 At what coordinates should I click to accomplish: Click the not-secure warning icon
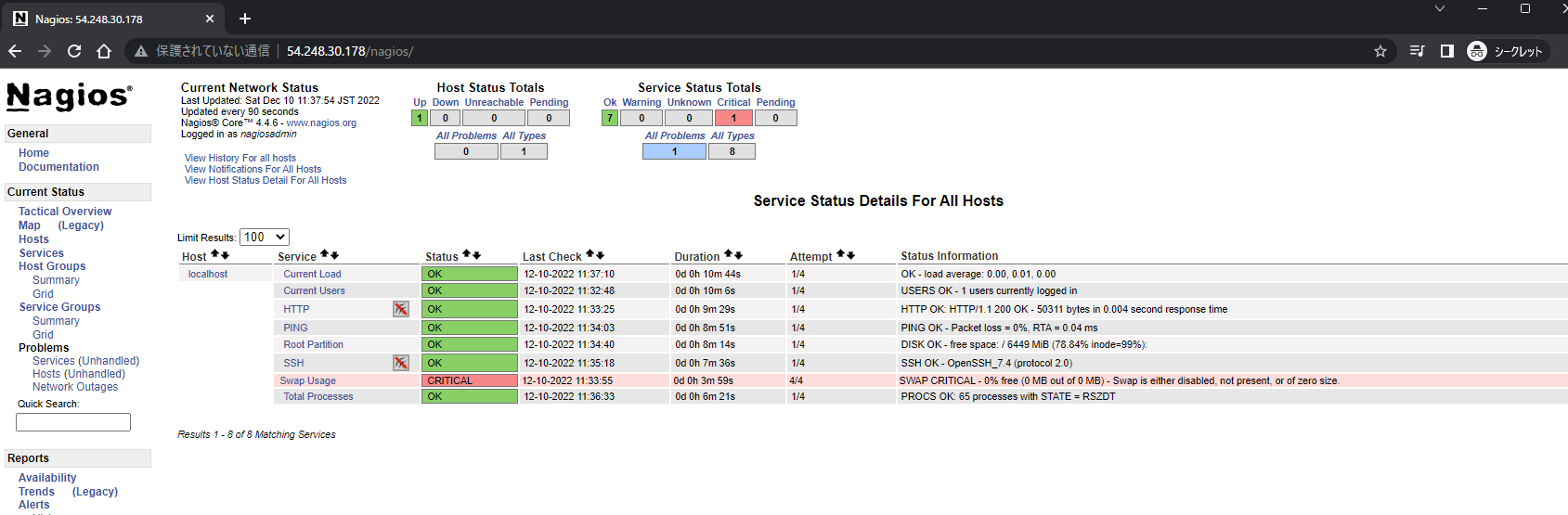click(x=141, y=51)
